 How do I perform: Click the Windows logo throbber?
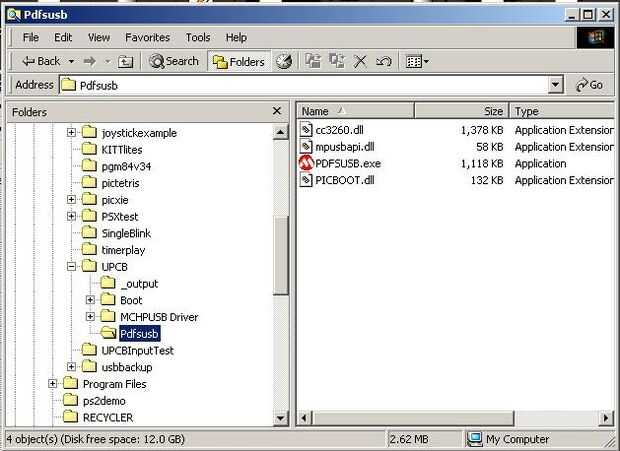tap(595, 38)
